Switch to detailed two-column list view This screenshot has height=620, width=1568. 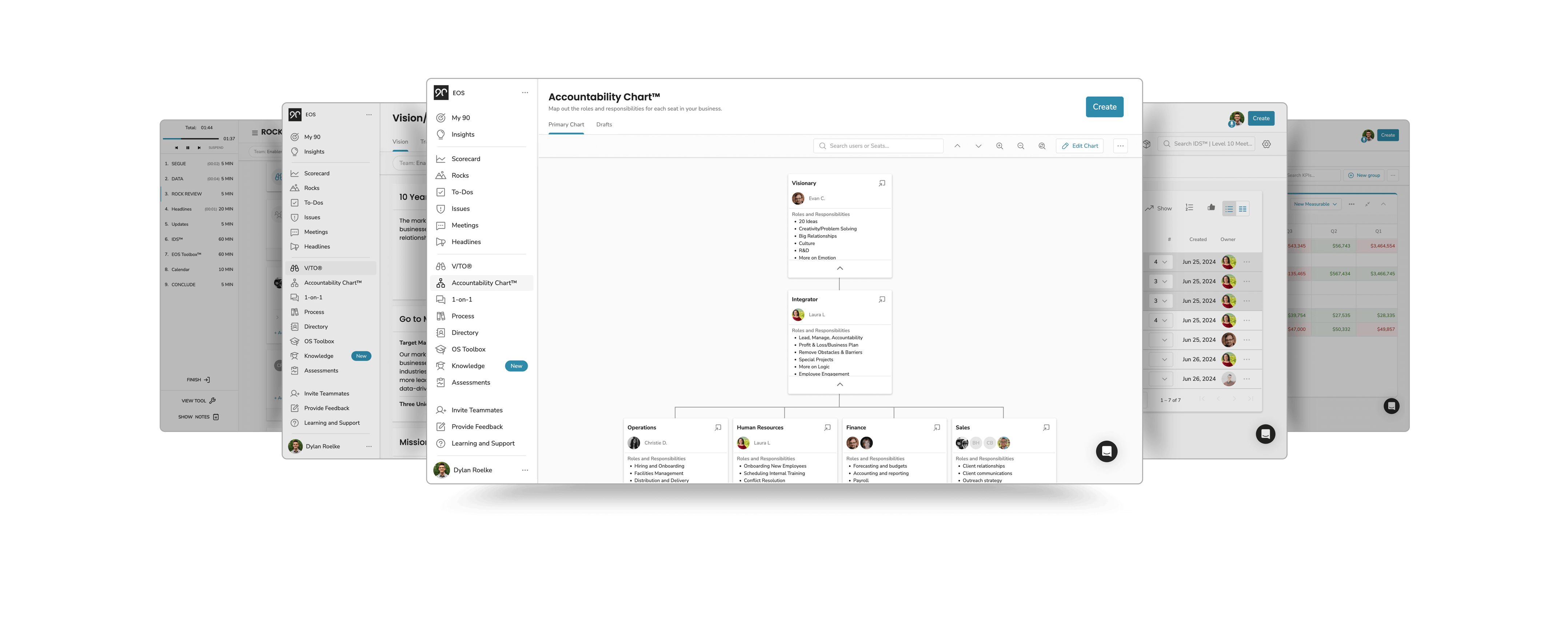coord(1242,209)
